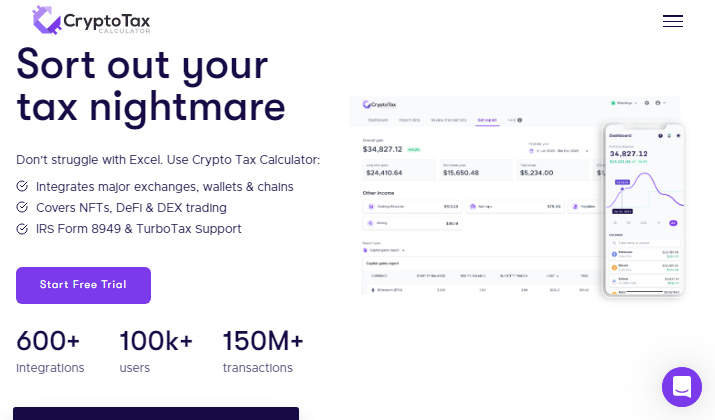Click 34,827.12 balance in phone mockup
This screenshot has height=420, width=715.
[628, 154]
